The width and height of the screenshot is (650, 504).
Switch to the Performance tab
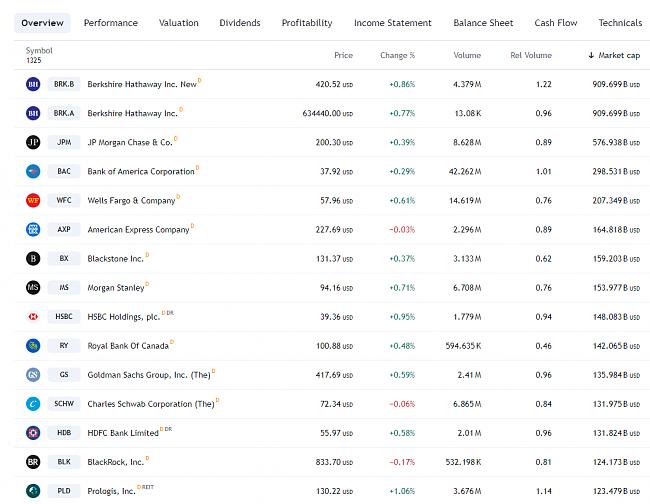coord(111,23)
